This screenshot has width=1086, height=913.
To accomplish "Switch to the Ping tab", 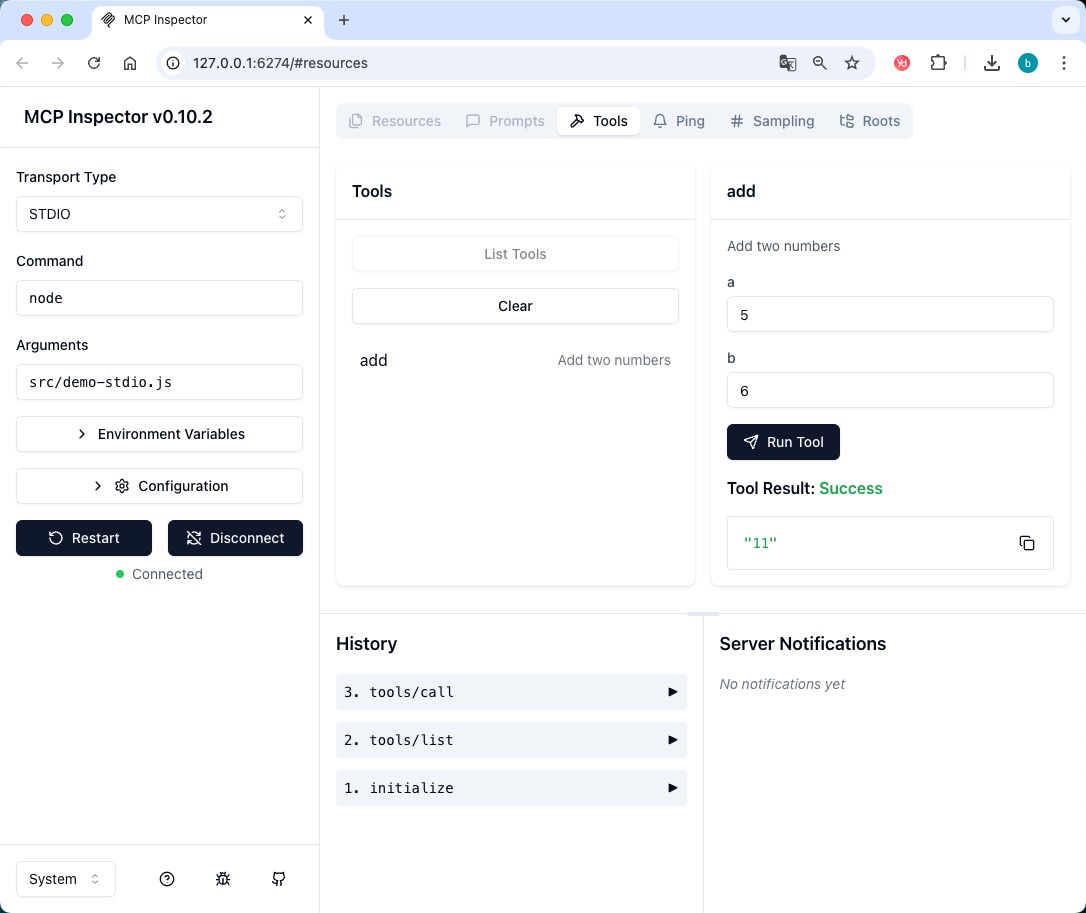I will point(679,121).
